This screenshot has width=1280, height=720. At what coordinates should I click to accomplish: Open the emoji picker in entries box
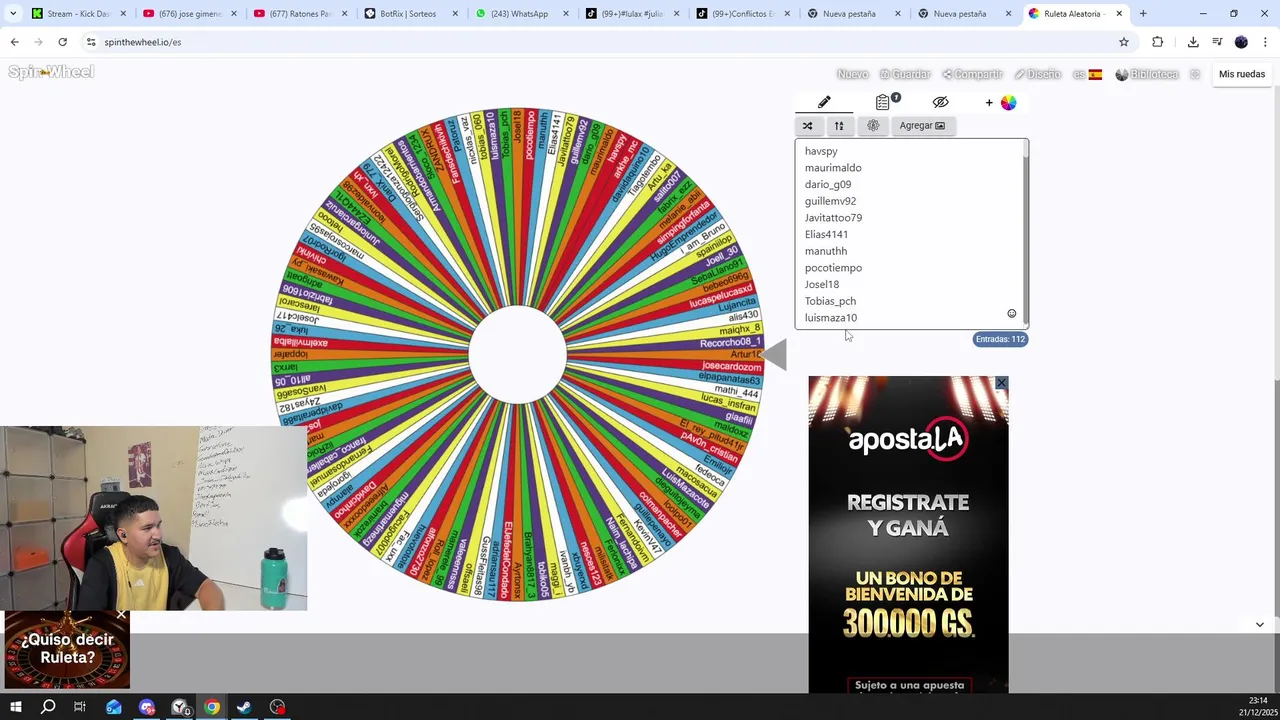(x=1011, y=314)
